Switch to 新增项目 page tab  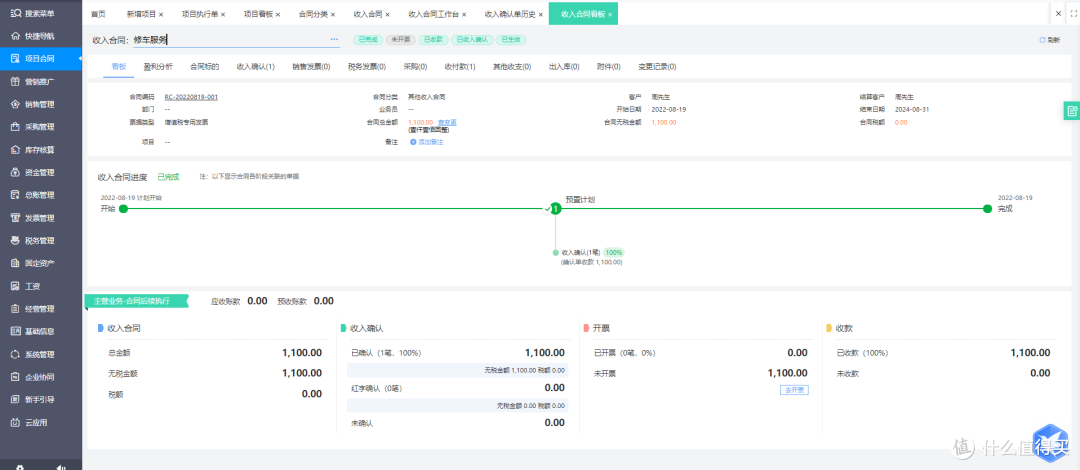141,14
